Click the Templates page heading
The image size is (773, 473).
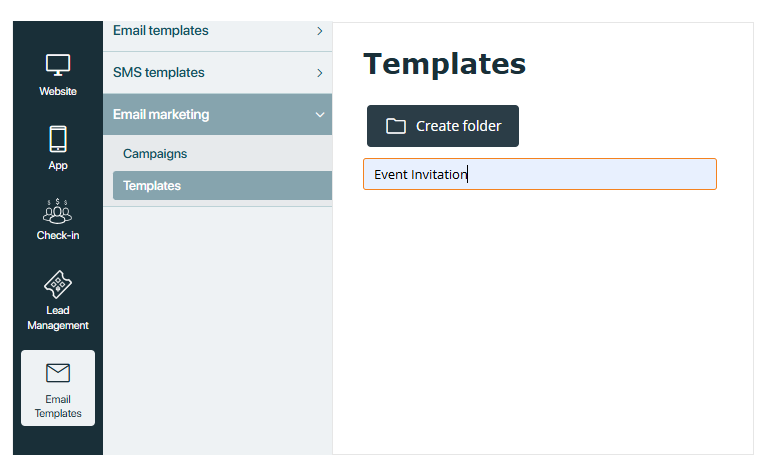(x=445, y=64)
